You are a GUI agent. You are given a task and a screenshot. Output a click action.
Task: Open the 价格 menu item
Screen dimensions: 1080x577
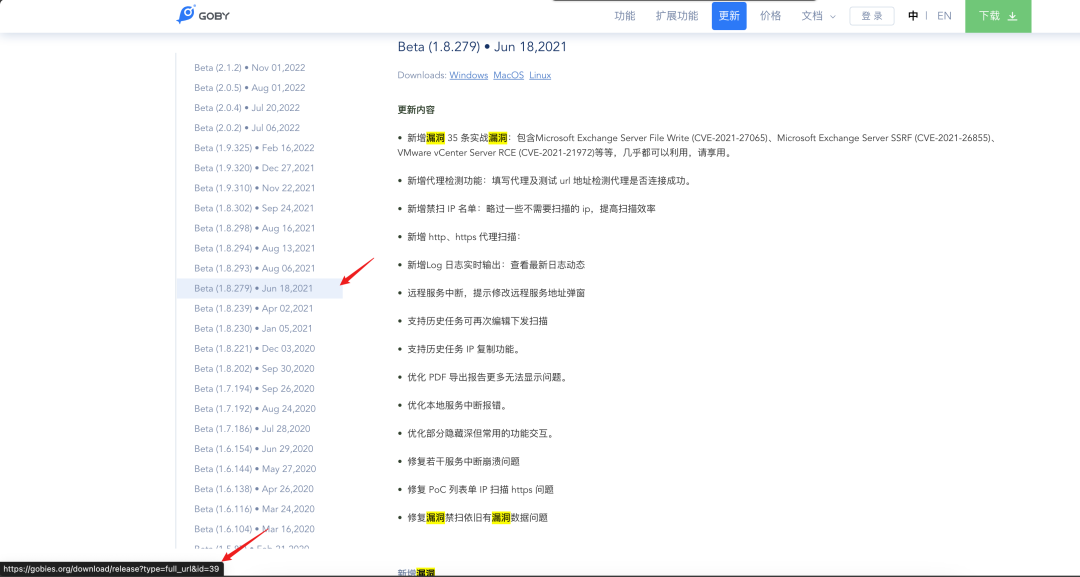[x=770, y=16]
